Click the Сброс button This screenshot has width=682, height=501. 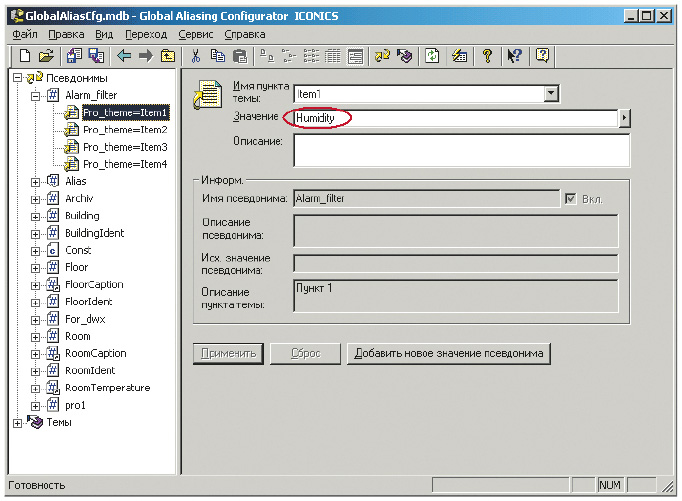click(305, 353)
